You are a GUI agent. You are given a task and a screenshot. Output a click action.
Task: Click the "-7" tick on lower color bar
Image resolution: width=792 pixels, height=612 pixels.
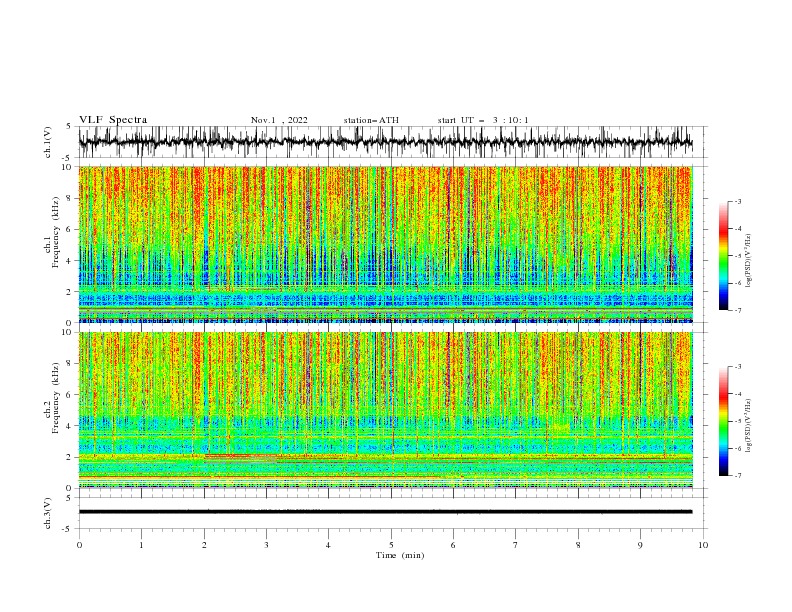[x=737, y=476]
